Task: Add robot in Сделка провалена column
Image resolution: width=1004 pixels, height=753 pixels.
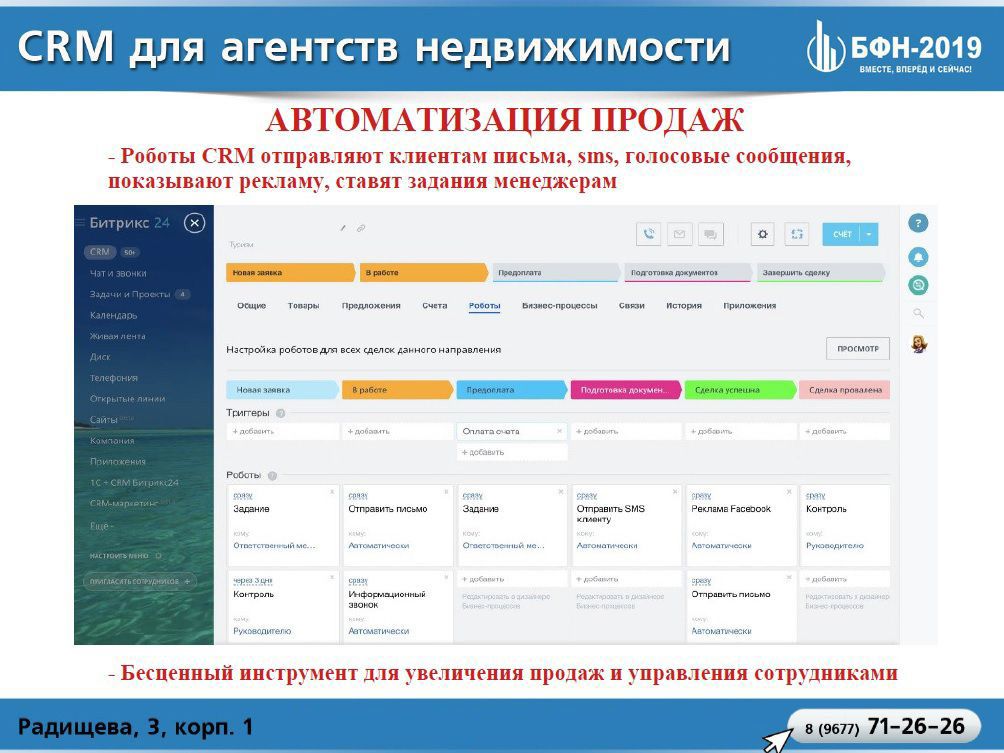Action: [845, 579]
